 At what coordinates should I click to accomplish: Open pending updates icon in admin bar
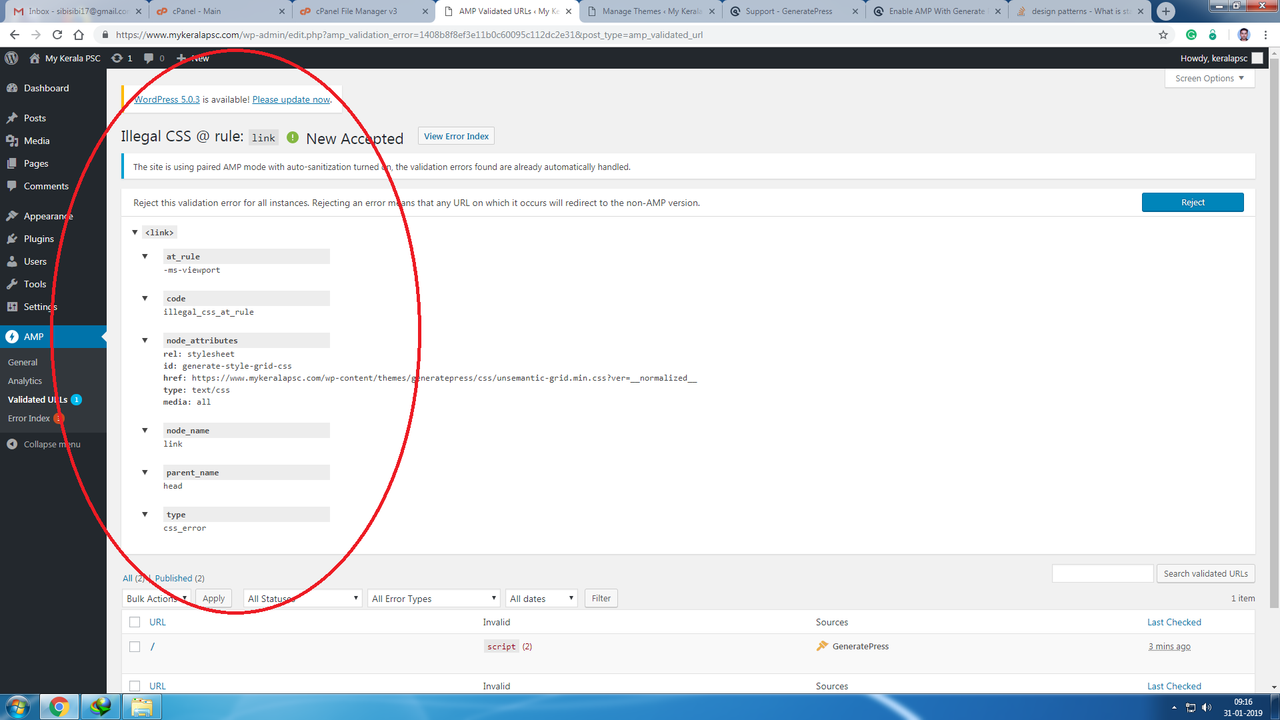(117, 58)
